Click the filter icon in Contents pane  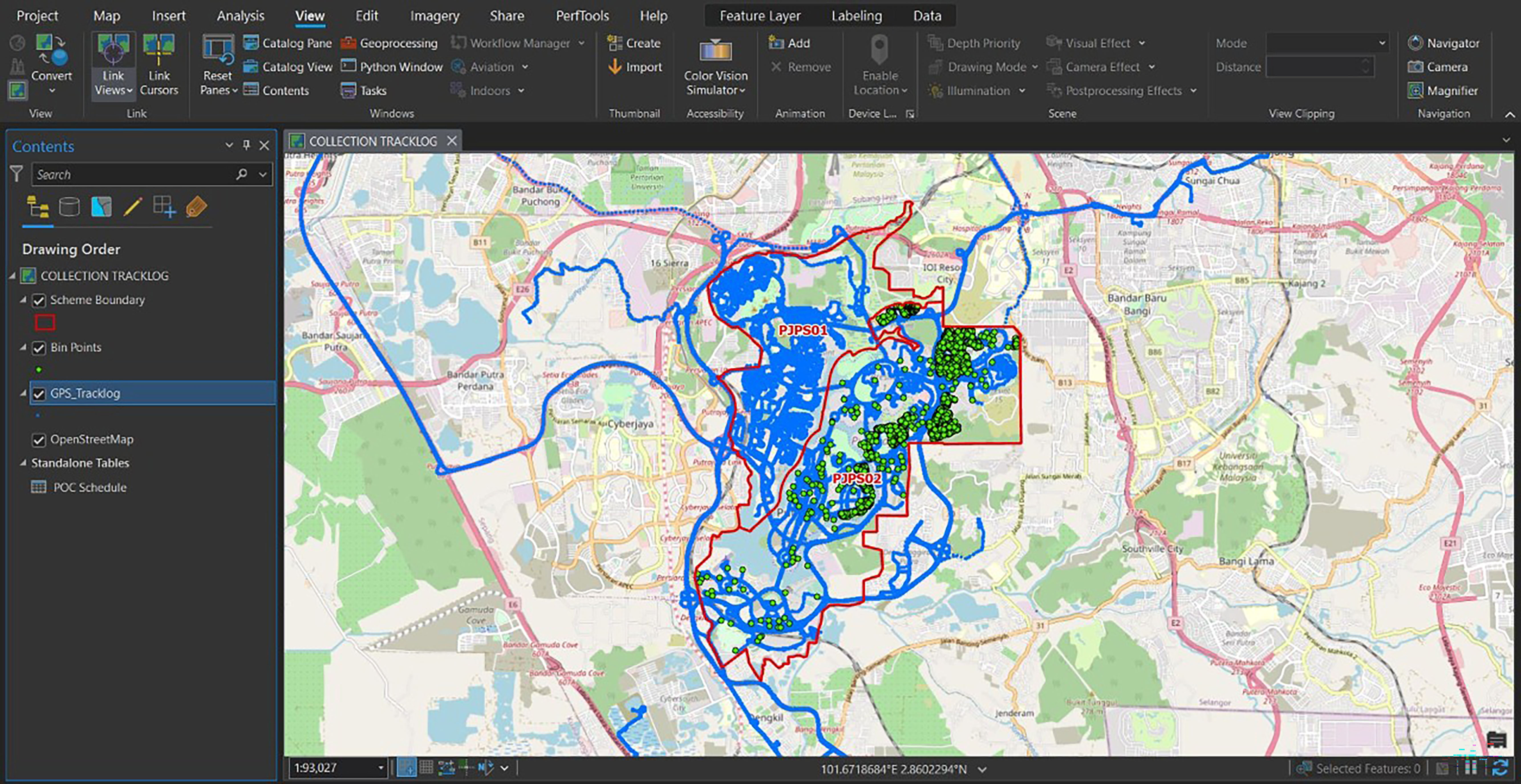pos(17,174)
